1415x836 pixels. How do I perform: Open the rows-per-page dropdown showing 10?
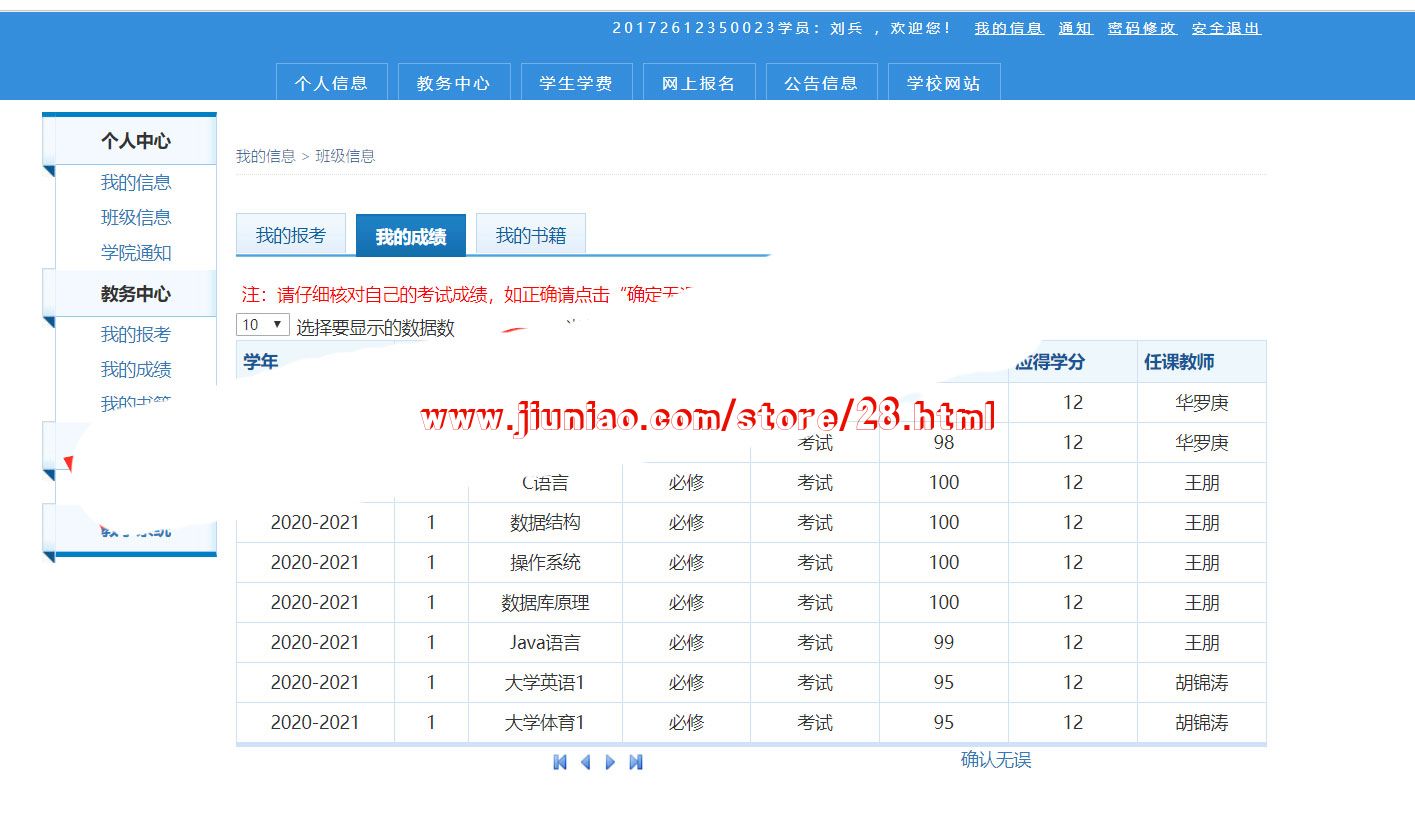262,325
